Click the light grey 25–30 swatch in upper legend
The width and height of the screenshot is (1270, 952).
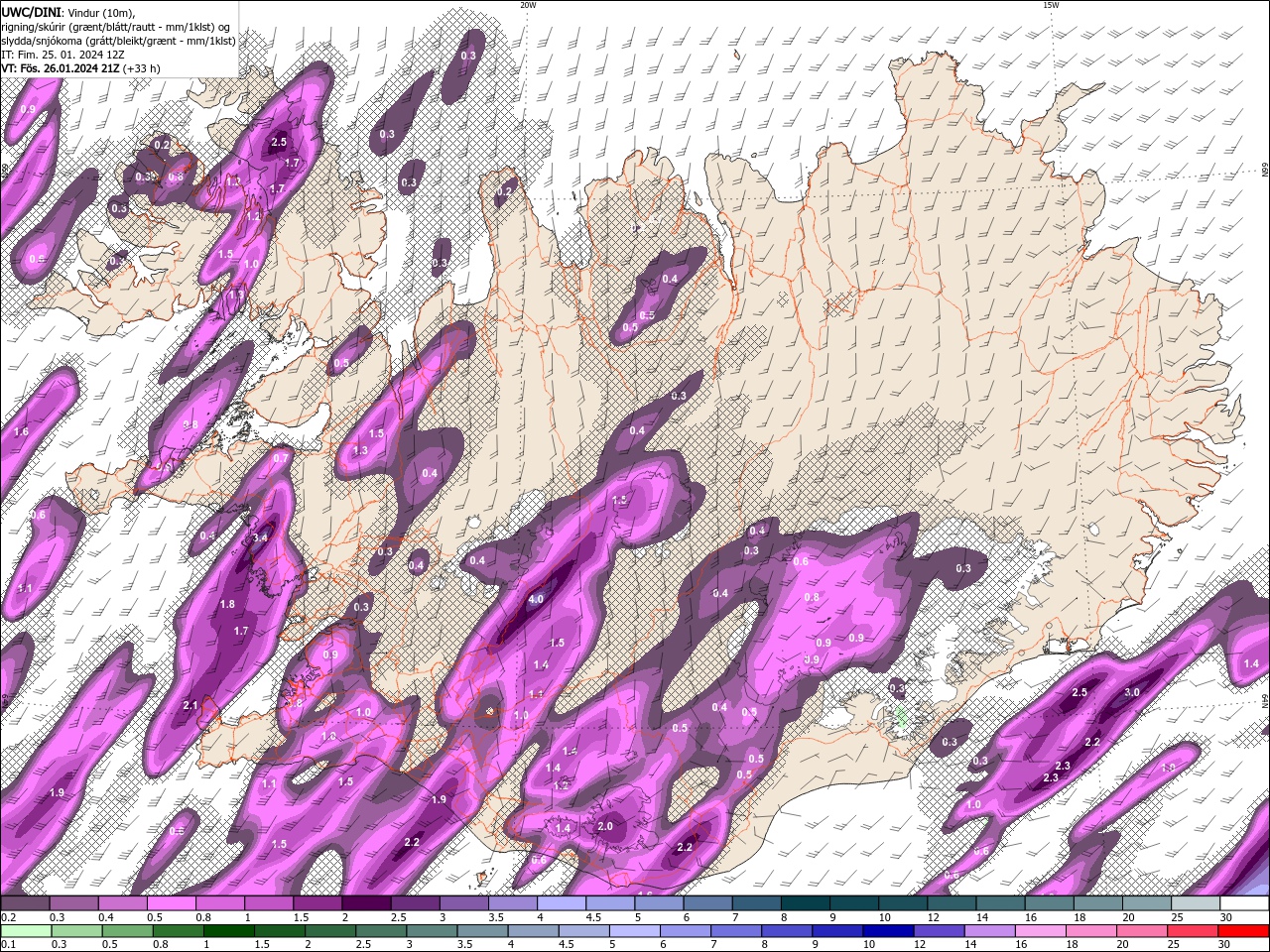1196,903
